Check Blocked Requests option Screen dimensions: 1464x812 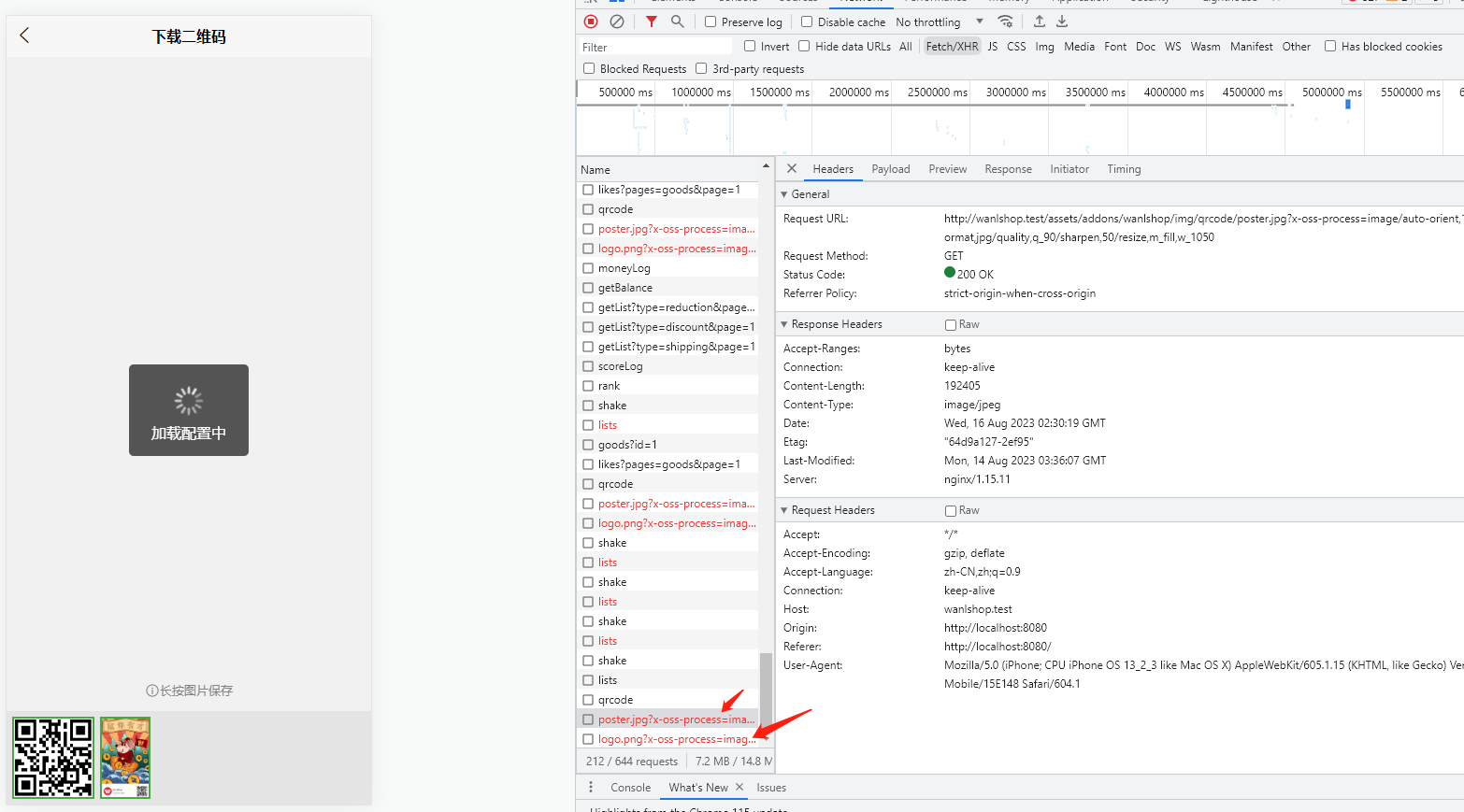[589, 68]
